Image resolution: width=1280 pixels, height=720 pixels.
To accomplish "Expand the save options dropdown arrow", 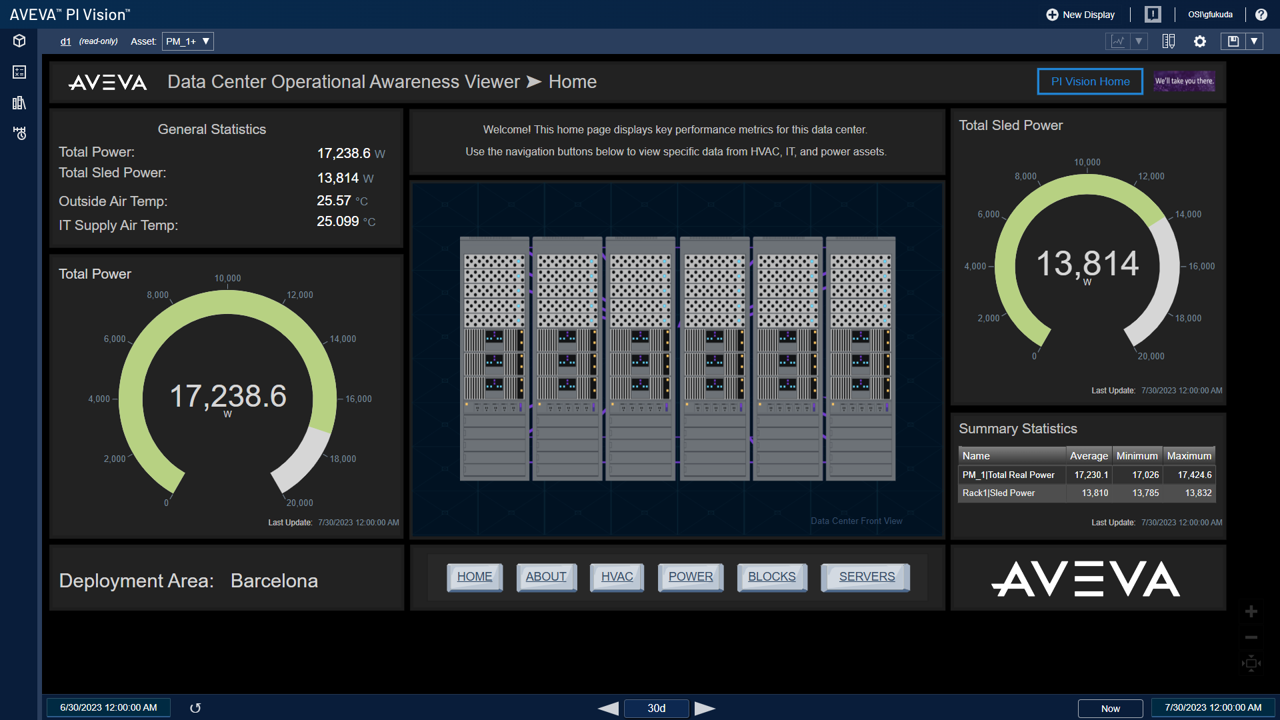I will 1254,41.
